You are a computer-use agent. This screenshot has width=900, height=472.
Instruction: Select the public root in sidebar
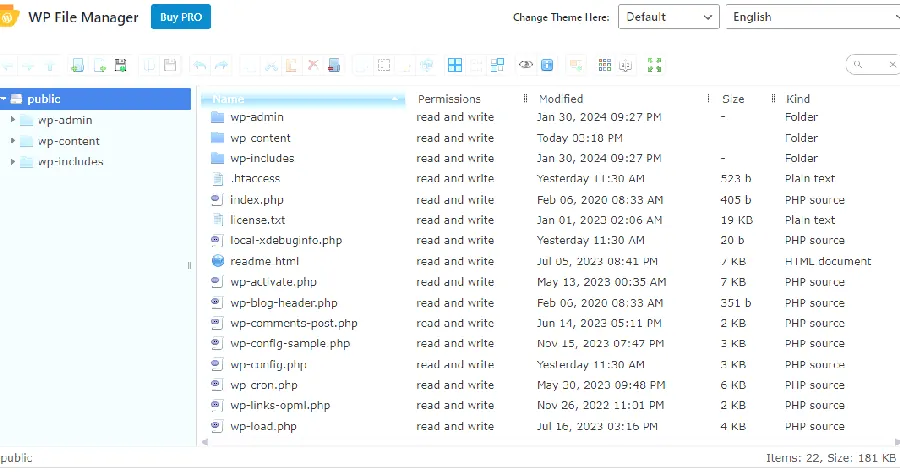[x=95, y=99]
